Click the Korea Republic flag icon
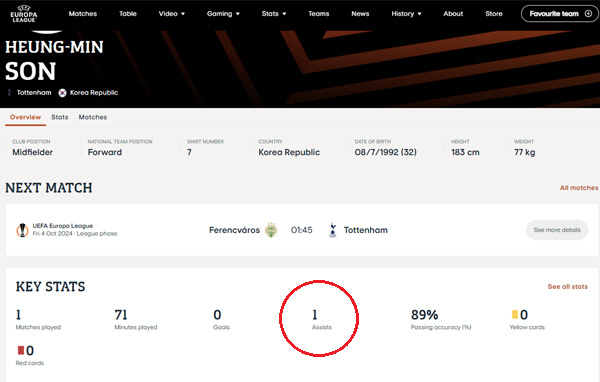600x382 pixels. [62, 93]
